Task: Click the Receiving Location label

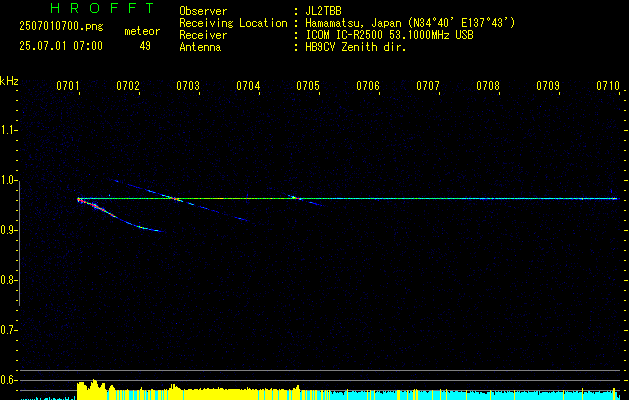Action: [x=233, y=23]
